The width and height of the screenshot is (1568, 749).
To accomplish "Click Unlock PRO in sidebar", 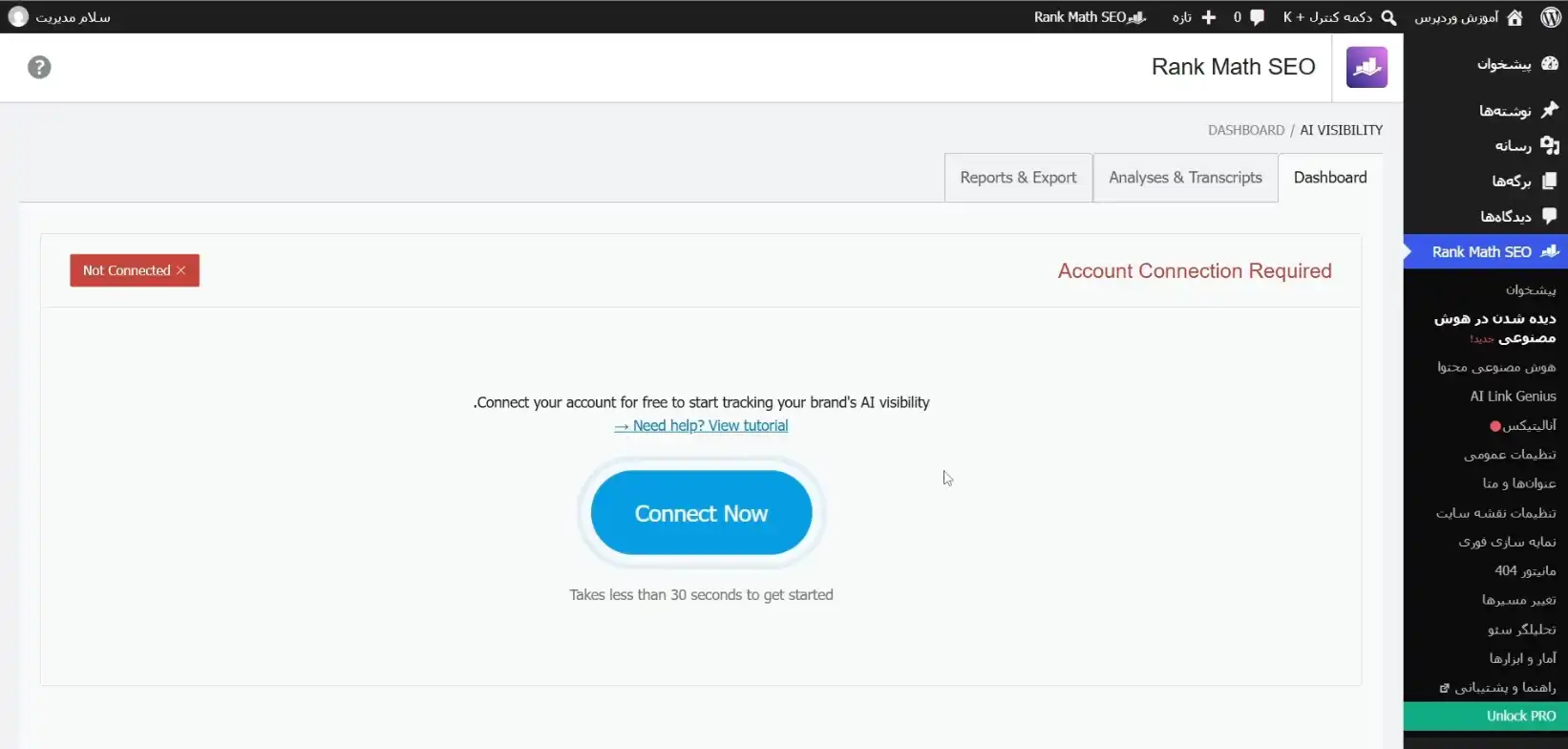I will [x=1486, y=716].
